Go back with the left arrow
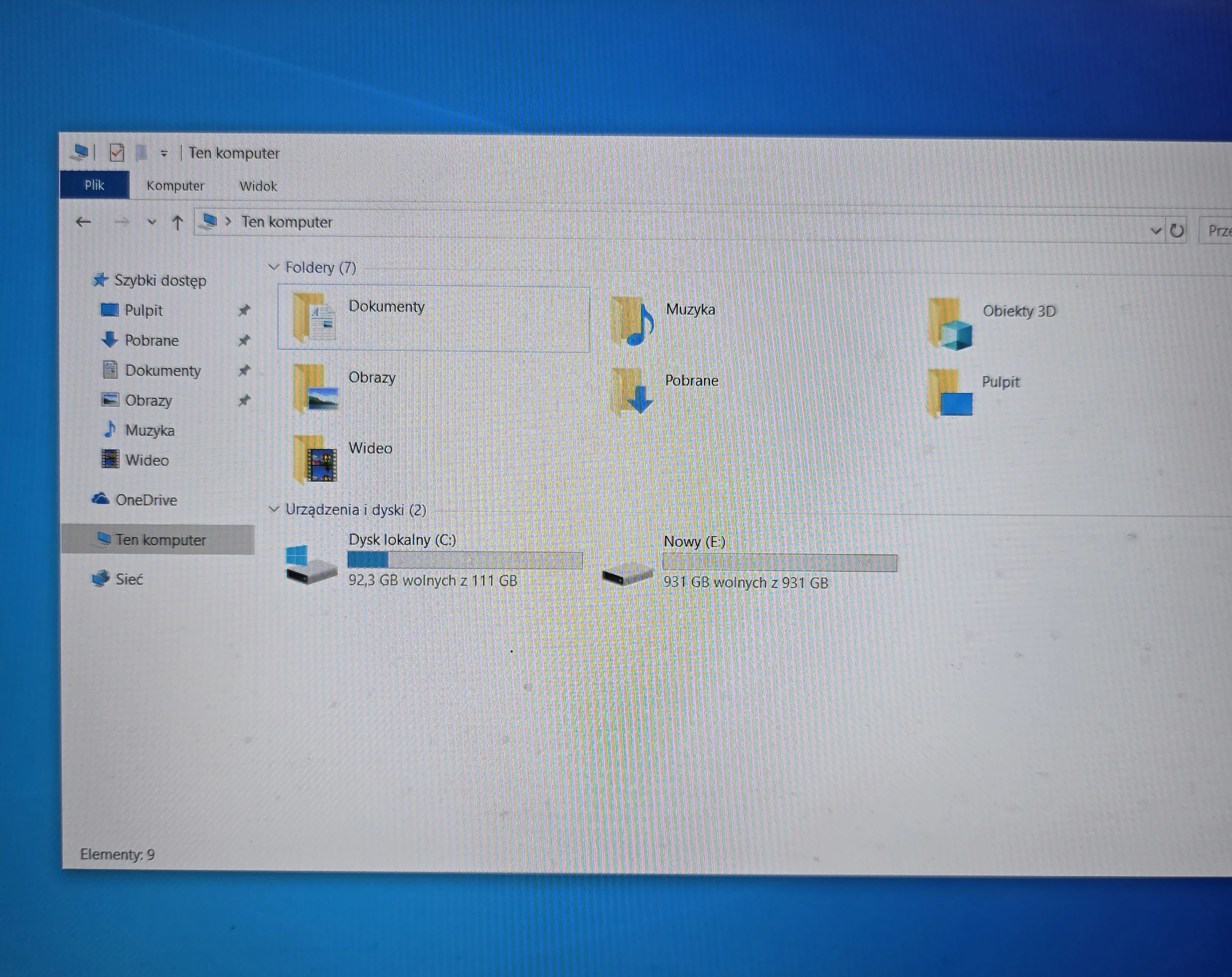This screenshot has width=1232, height=977. [x=83, y=222]
